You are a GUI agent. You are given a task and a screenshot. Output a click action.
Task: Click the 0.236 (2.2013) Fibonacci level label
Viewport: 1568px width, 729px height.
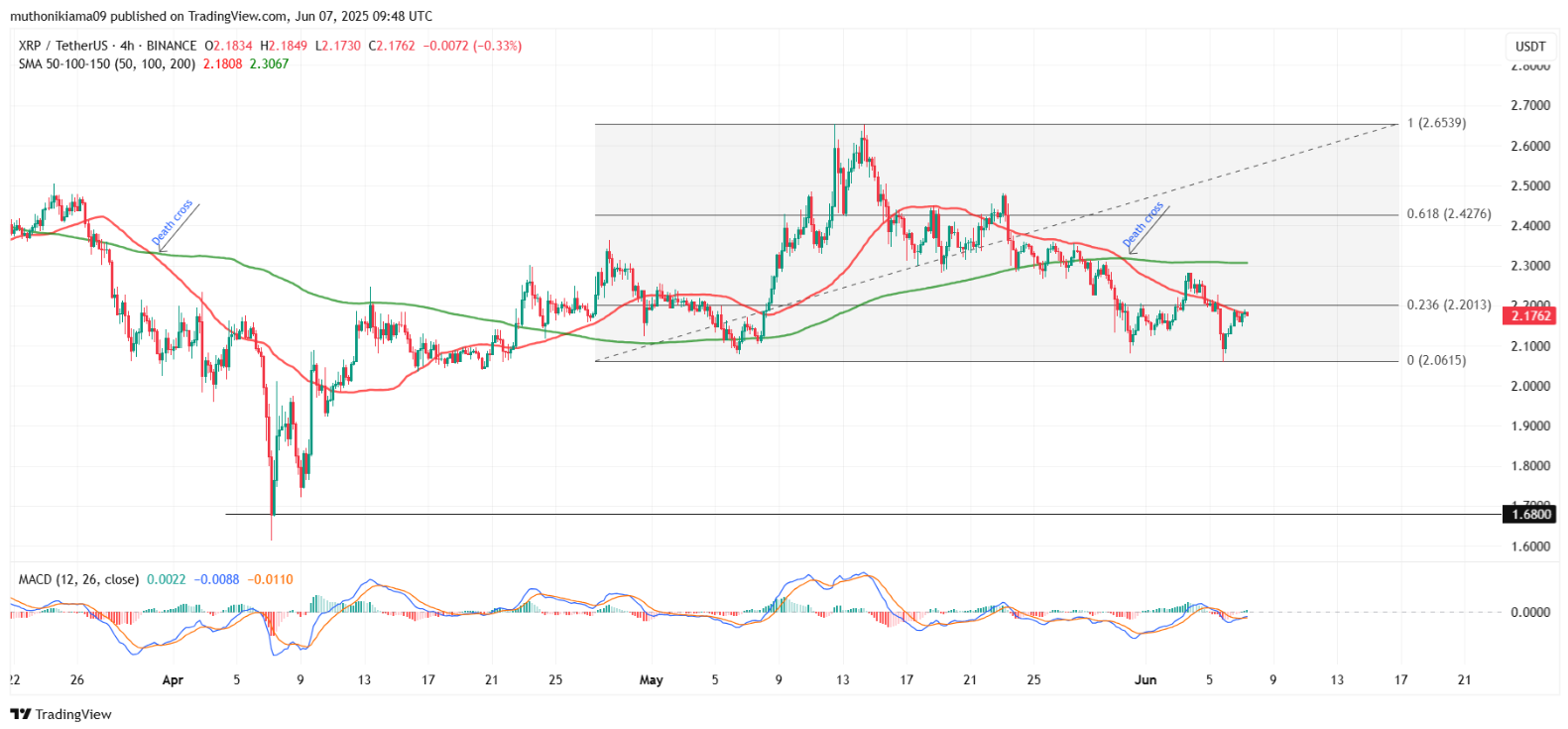[x=1449, y=304]
